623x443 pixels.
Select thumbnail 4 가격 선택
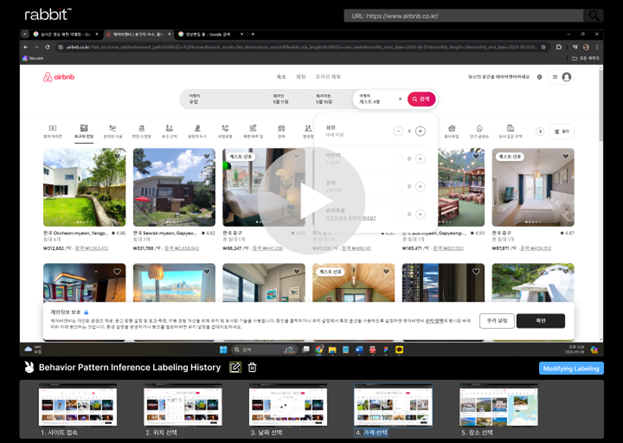click(393, 409)
